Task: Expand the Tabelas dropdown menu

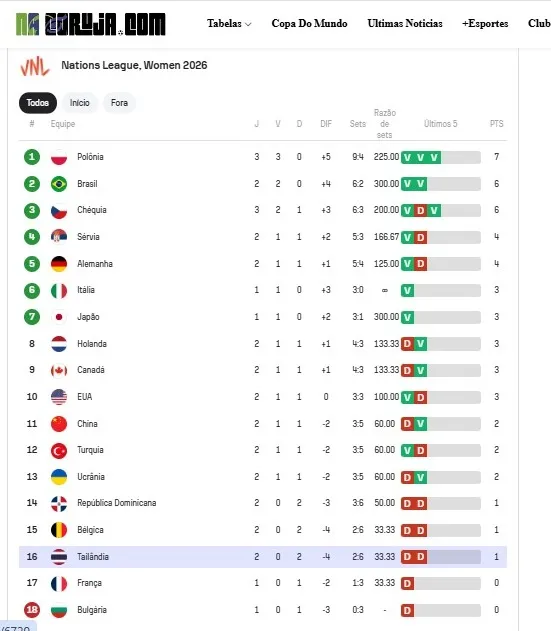Action: [229, 23]
